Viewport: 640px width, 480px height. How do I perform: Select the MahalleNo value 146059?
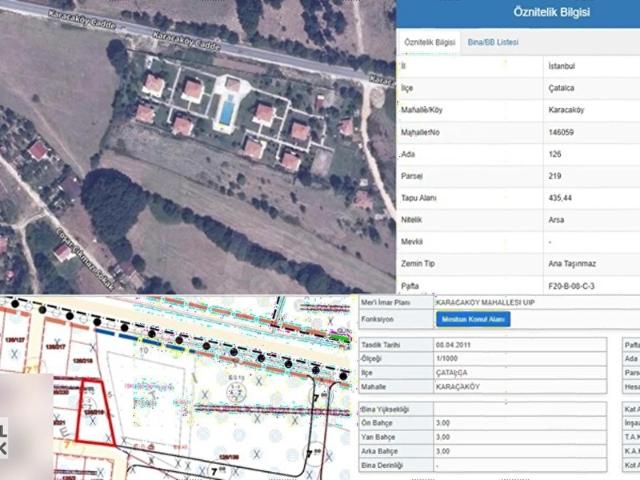point(563,133)
